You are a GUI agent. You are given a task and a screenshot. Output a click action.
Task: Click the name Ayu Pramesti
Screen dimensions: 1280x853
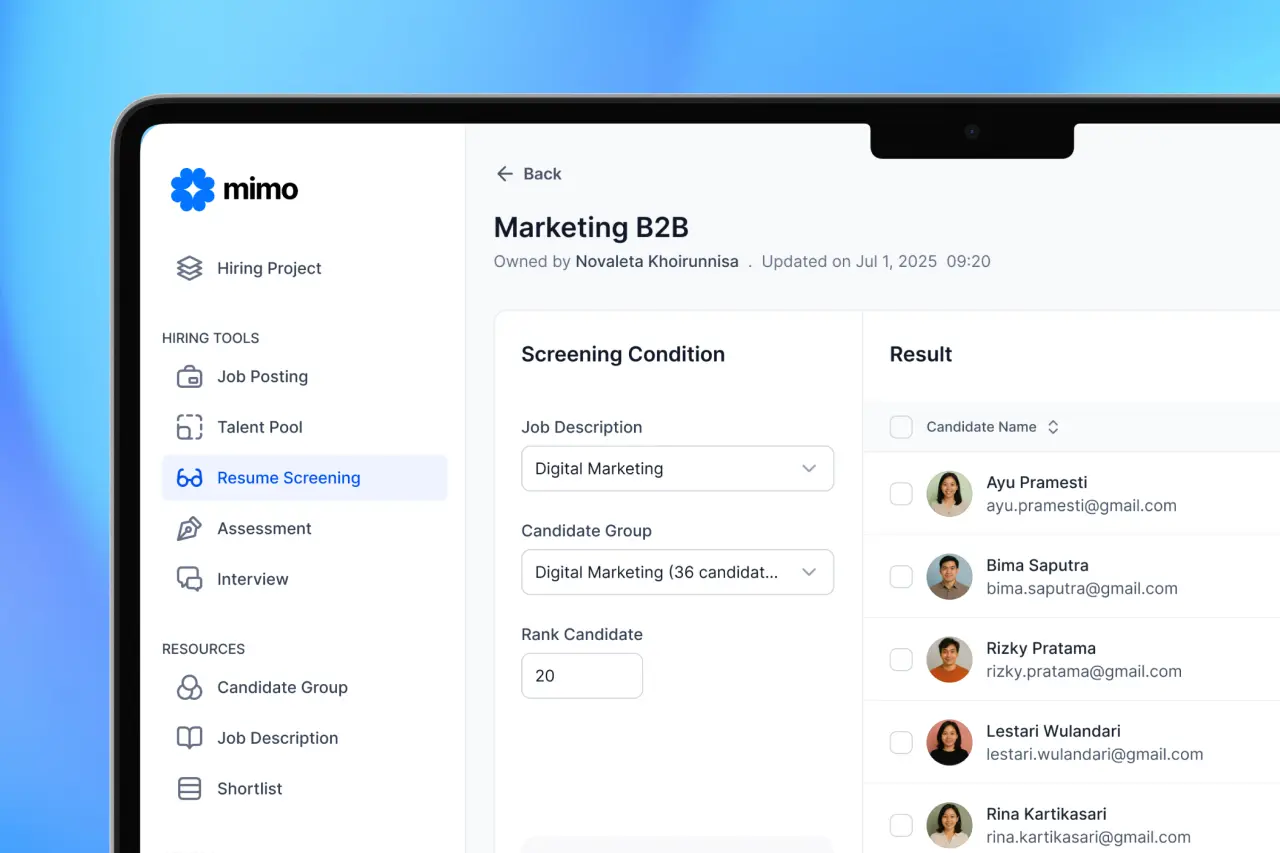(1037, 483)
